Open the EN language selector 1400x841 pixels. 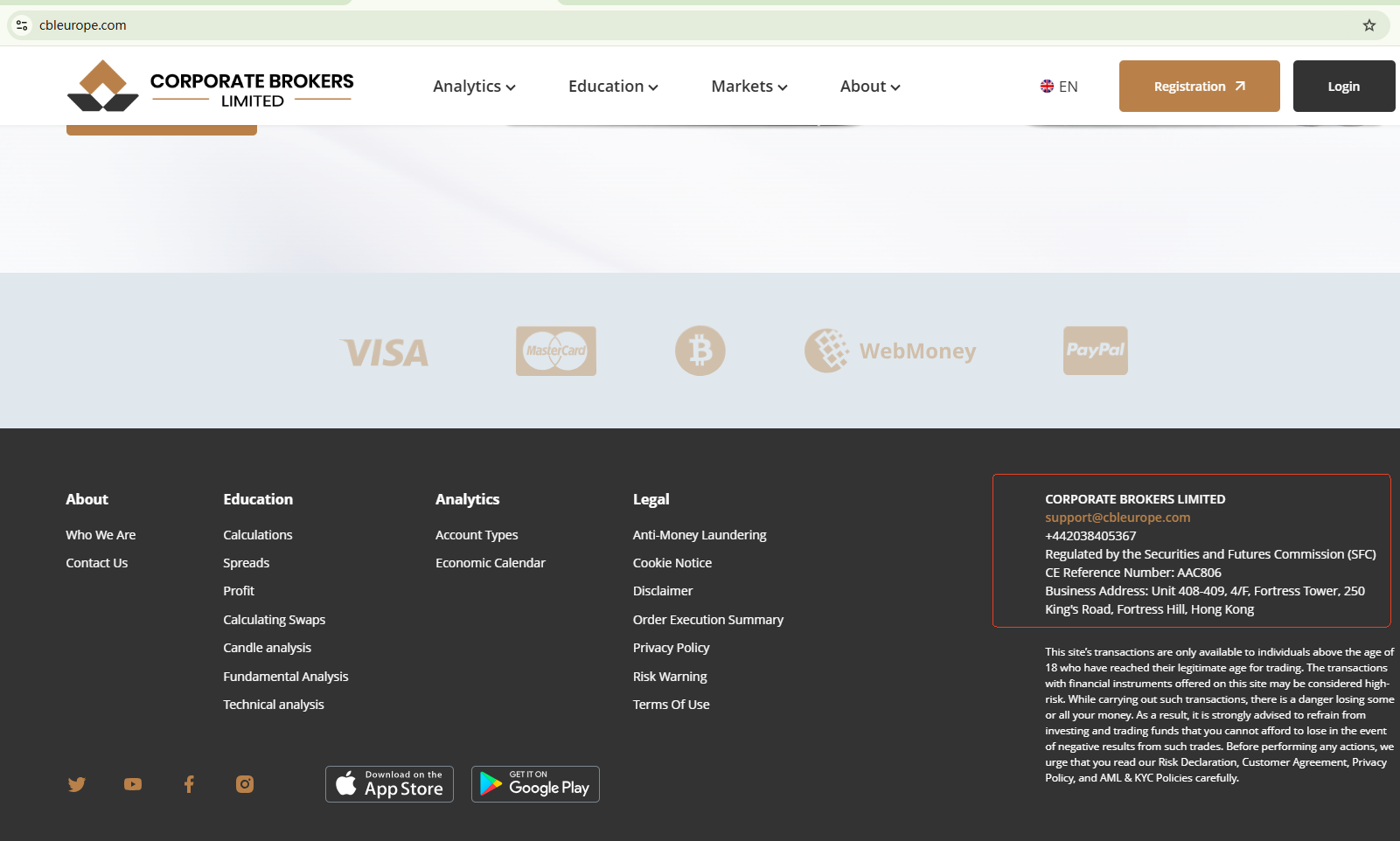(1059, 87)
